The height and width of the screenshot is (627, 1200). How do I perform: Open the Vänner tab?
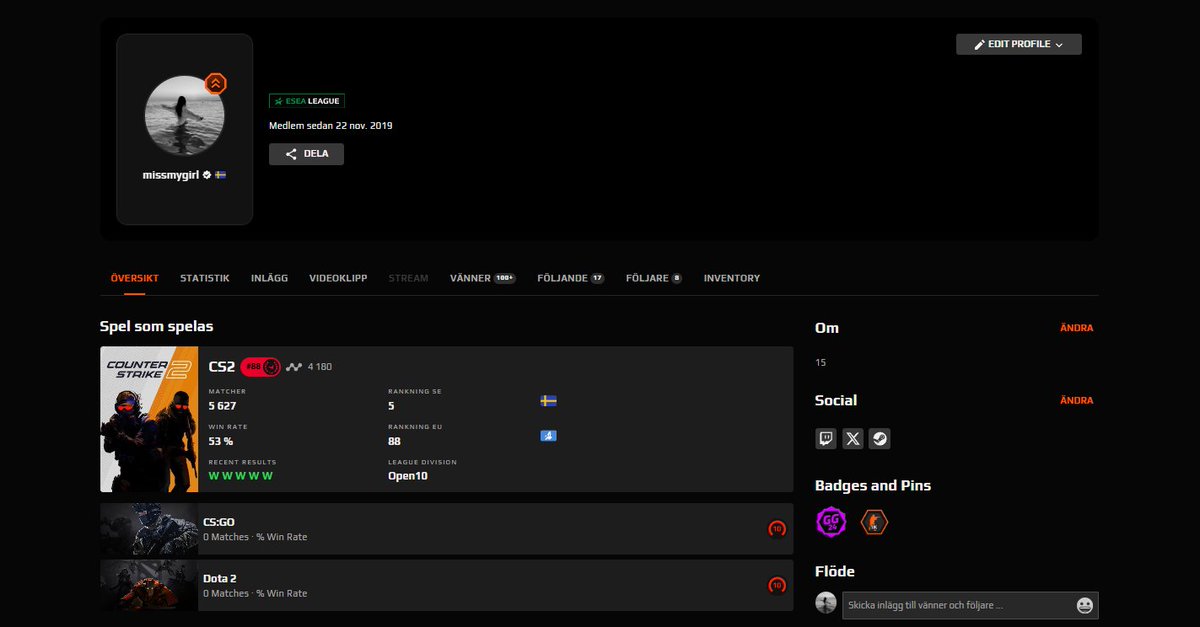coord(483,278)
